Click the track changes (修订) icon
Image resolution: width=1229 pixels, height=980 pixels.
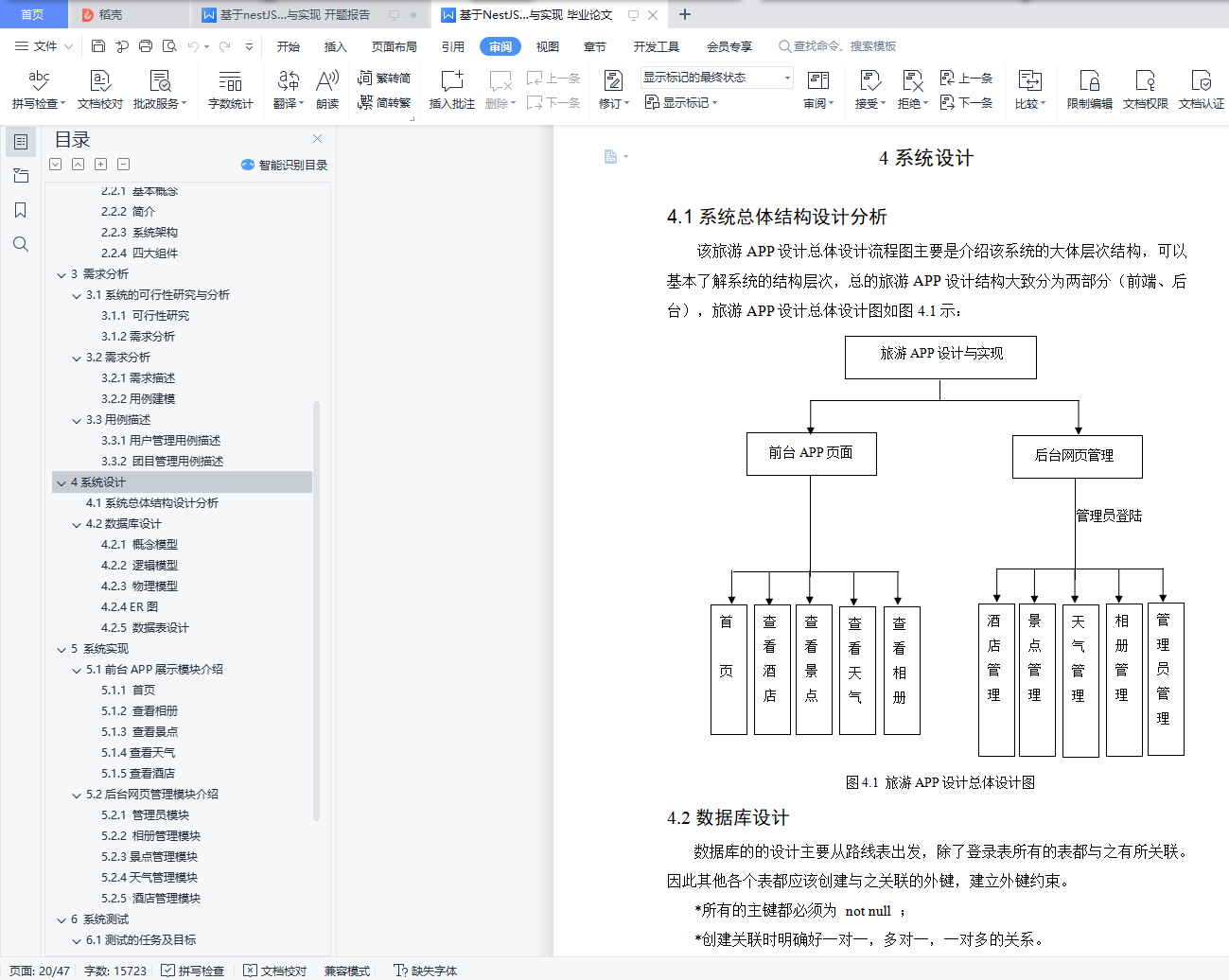click(613, 81)
